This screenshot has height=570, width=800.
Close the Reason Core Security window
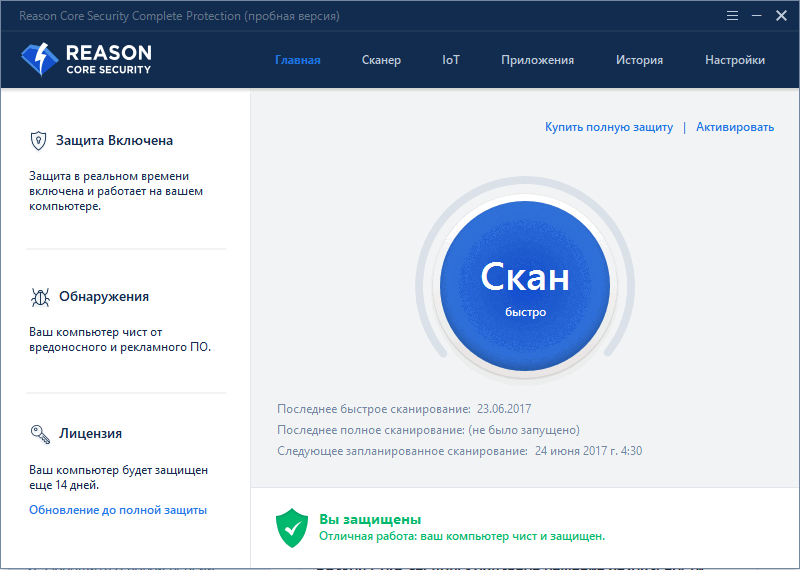(x=781, y=16)
